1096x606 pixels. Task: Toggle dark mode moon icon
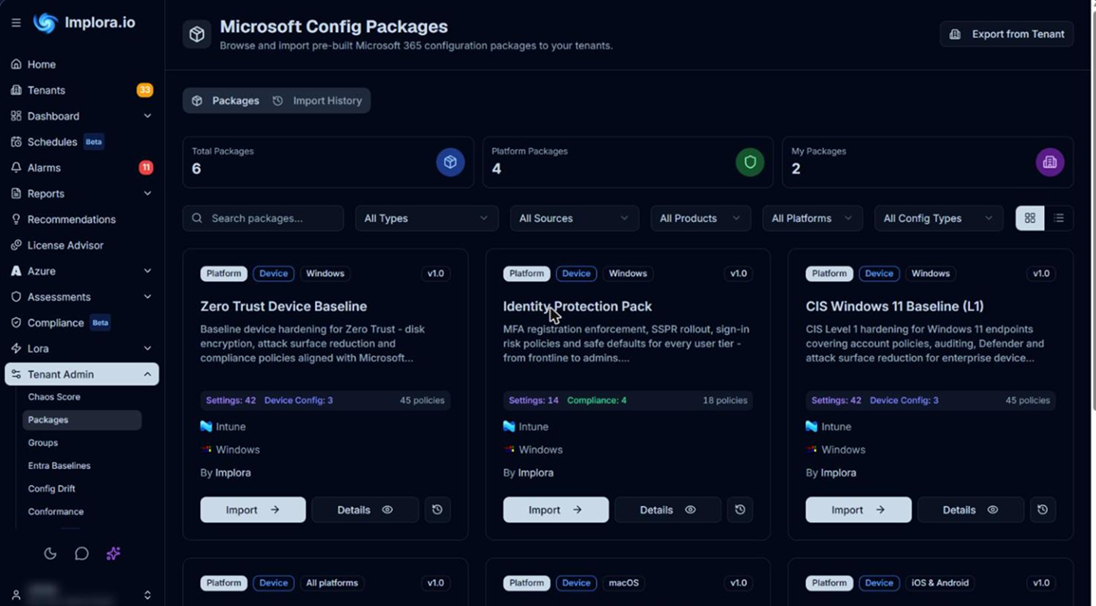point(50,554)
